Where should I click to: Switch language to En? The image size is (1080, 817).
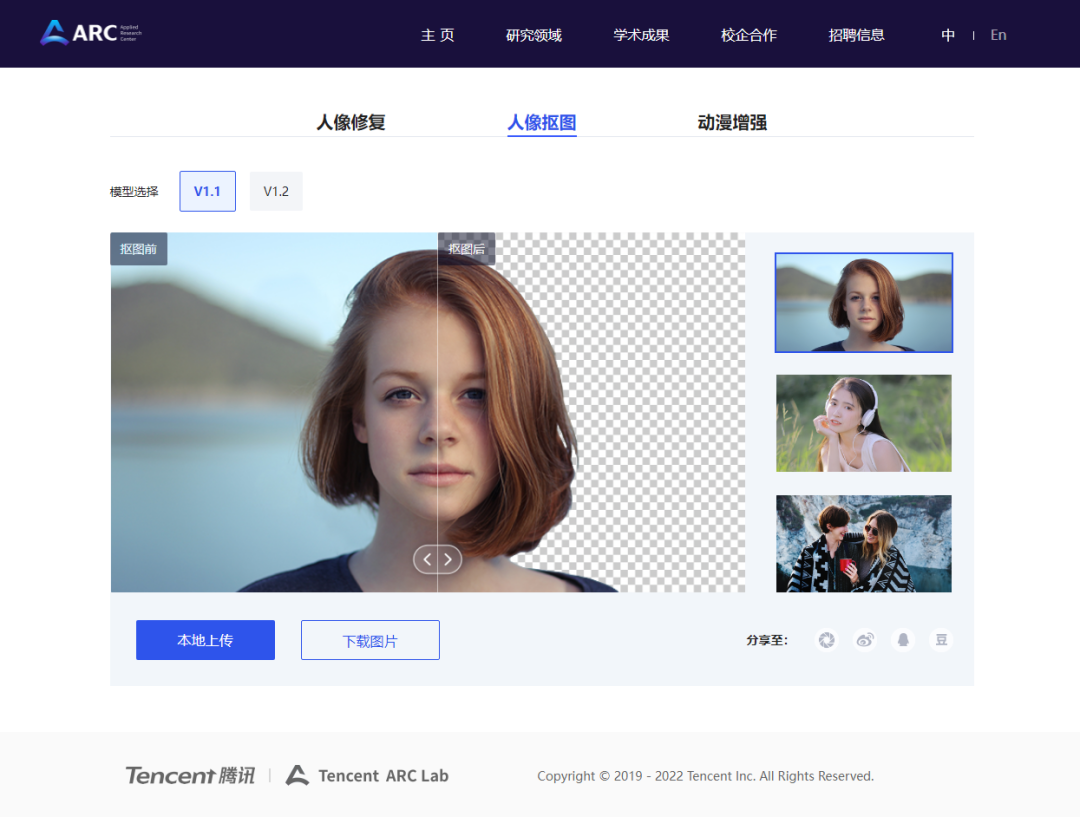pyautogui.click(x=998, y=35)
